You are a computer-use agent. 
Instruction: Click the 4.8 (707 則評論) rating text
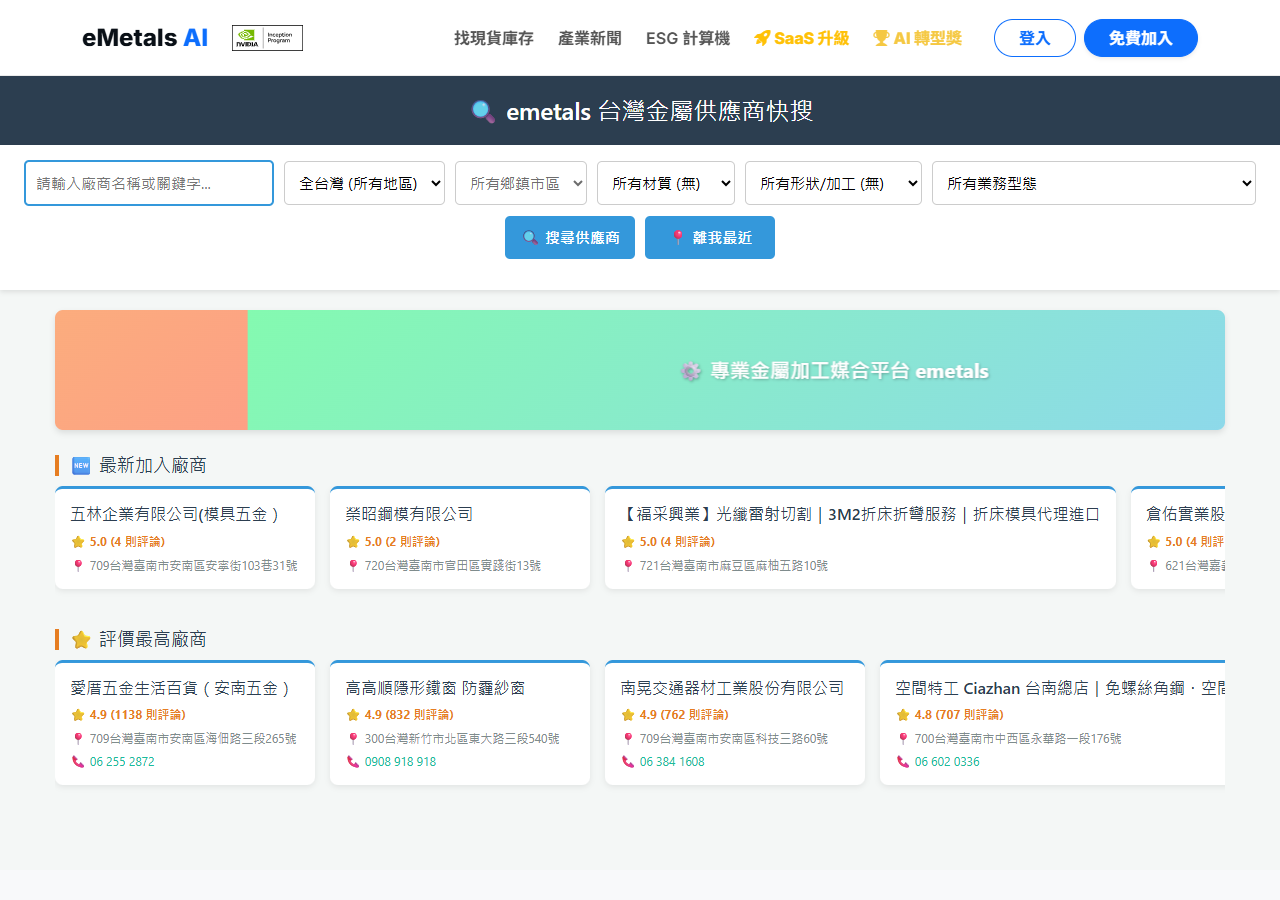tap(959, 715)
